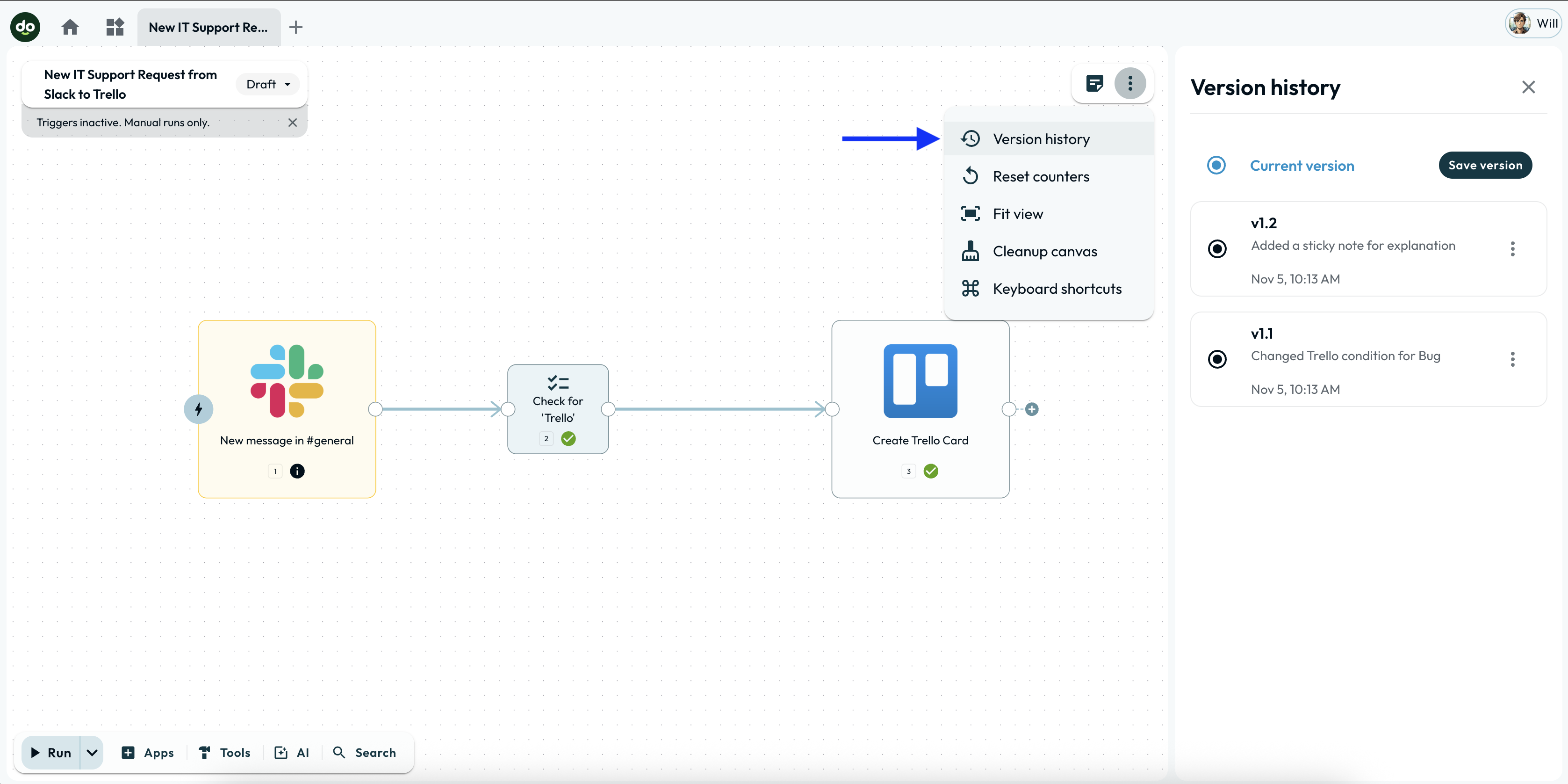
Task: Expand the Run options dropdown arrow
Action: pos(92,752)
